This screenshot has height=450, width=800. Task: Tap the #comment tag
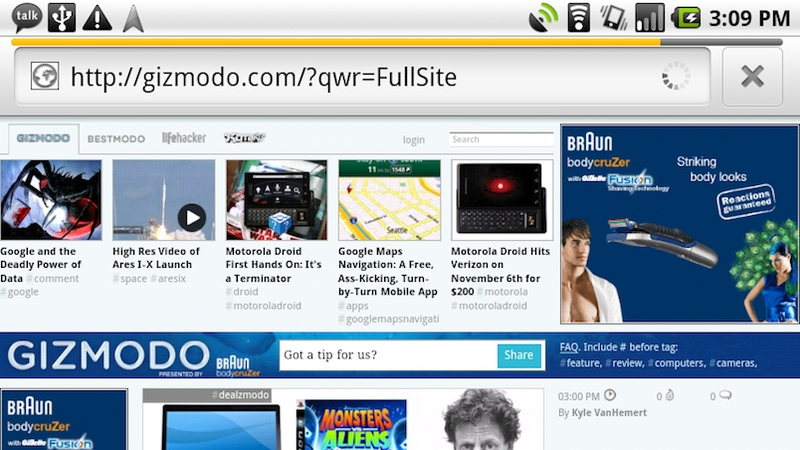(x=53, y=279)
